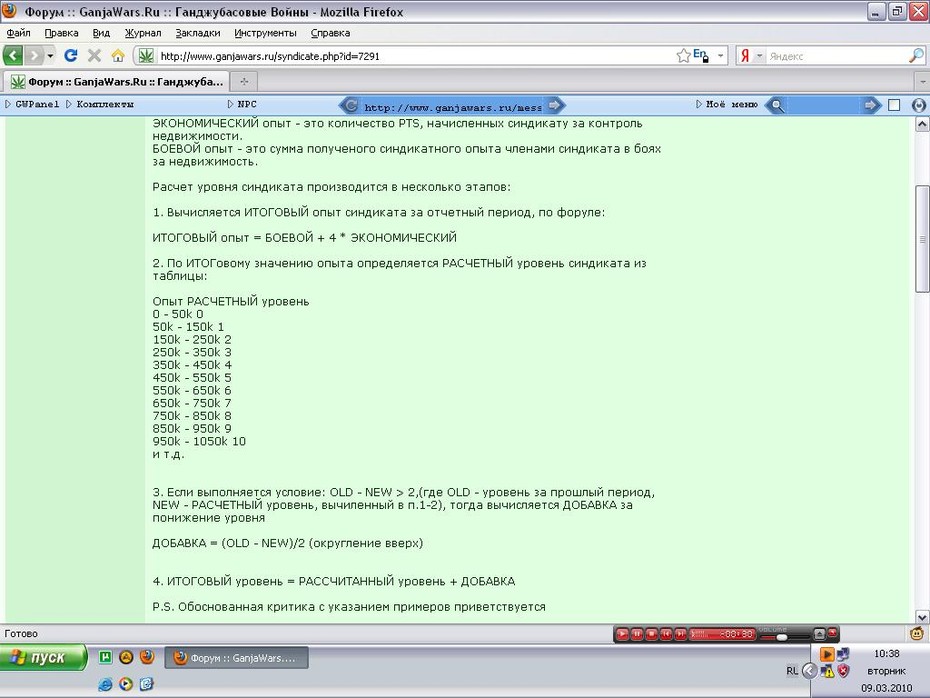Expand the Моё меню item
The width and height of the screenshot is (930, 698).
coord(727,104)
